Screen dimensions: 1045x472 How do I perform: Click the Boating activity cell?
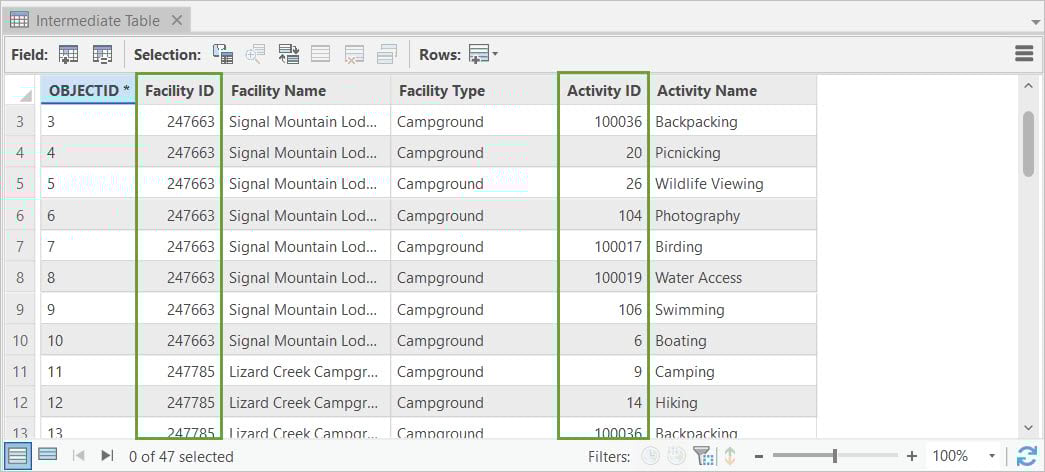(733, 340)
